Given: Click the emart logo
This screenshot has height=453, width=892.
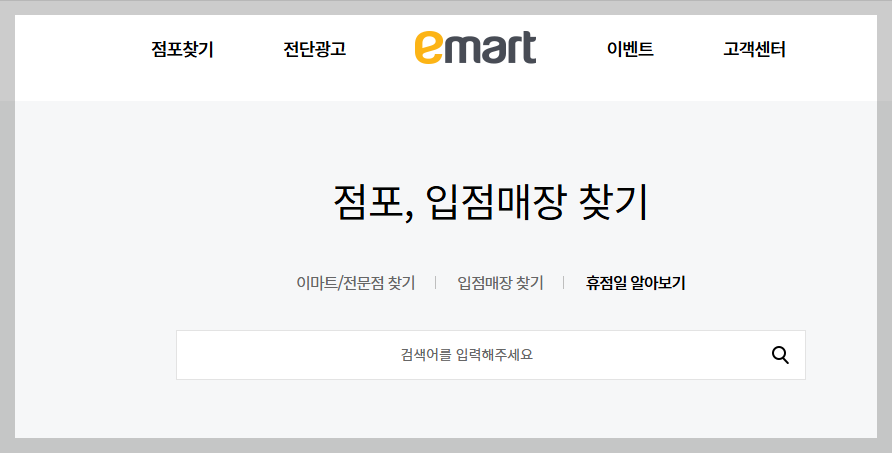Looking at the screenshot, I should [475, 47].
